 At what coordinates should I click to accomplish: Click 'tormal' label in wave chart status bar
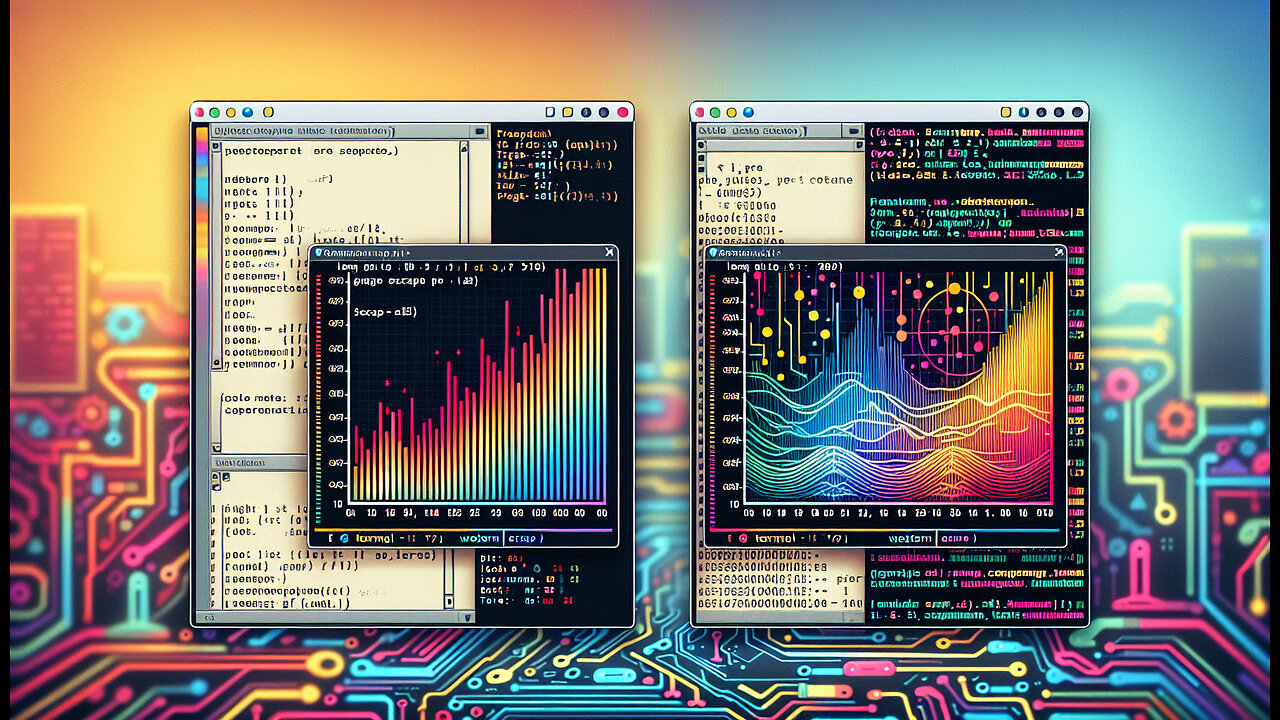coord(775,539)
